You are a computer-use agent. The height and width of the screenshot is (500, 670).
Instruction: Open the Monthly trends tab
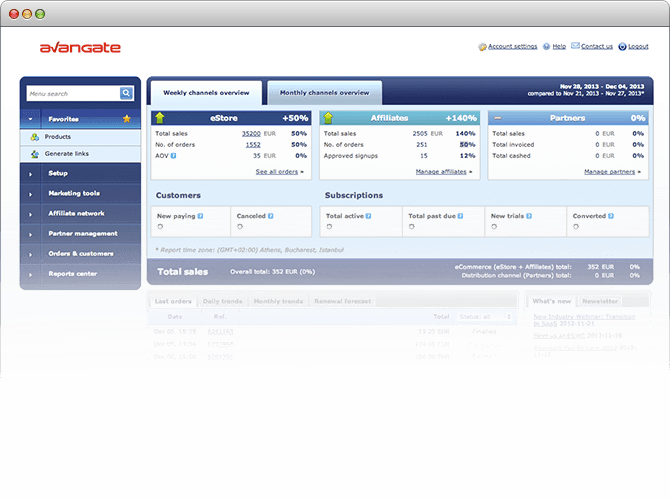point(278,301)
